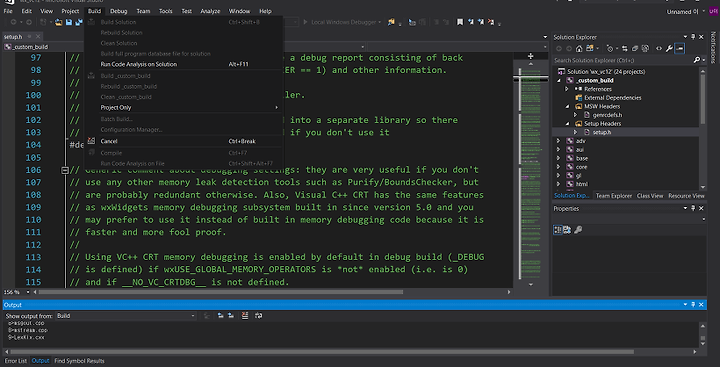Toggle bookmark icon in the main toolbar
Image resolution: width=720 pixels, height=367 pixels.
coord(460,22)
